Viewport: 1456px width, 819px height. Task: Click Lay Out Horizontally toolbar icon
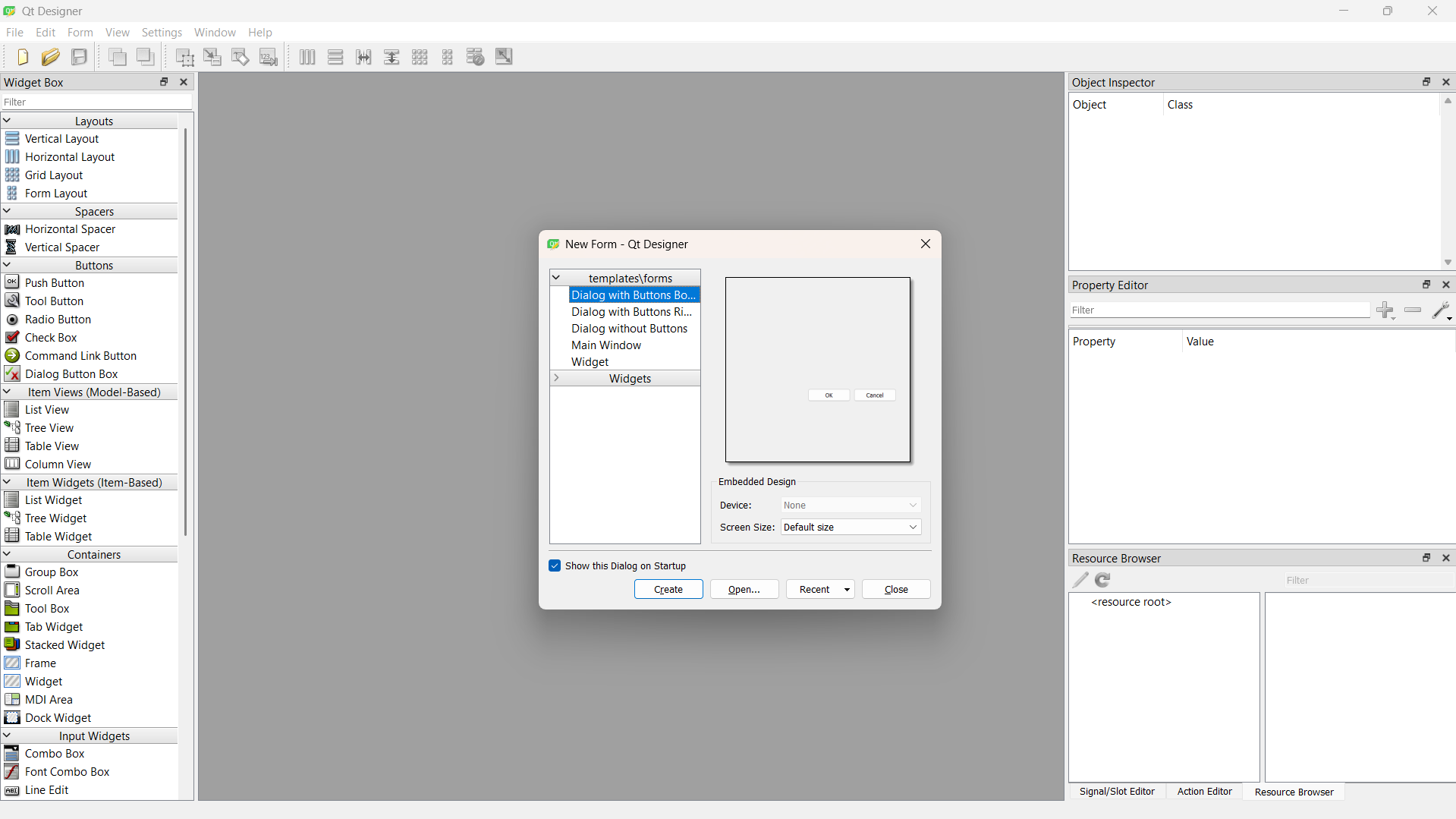coord(307,57)
